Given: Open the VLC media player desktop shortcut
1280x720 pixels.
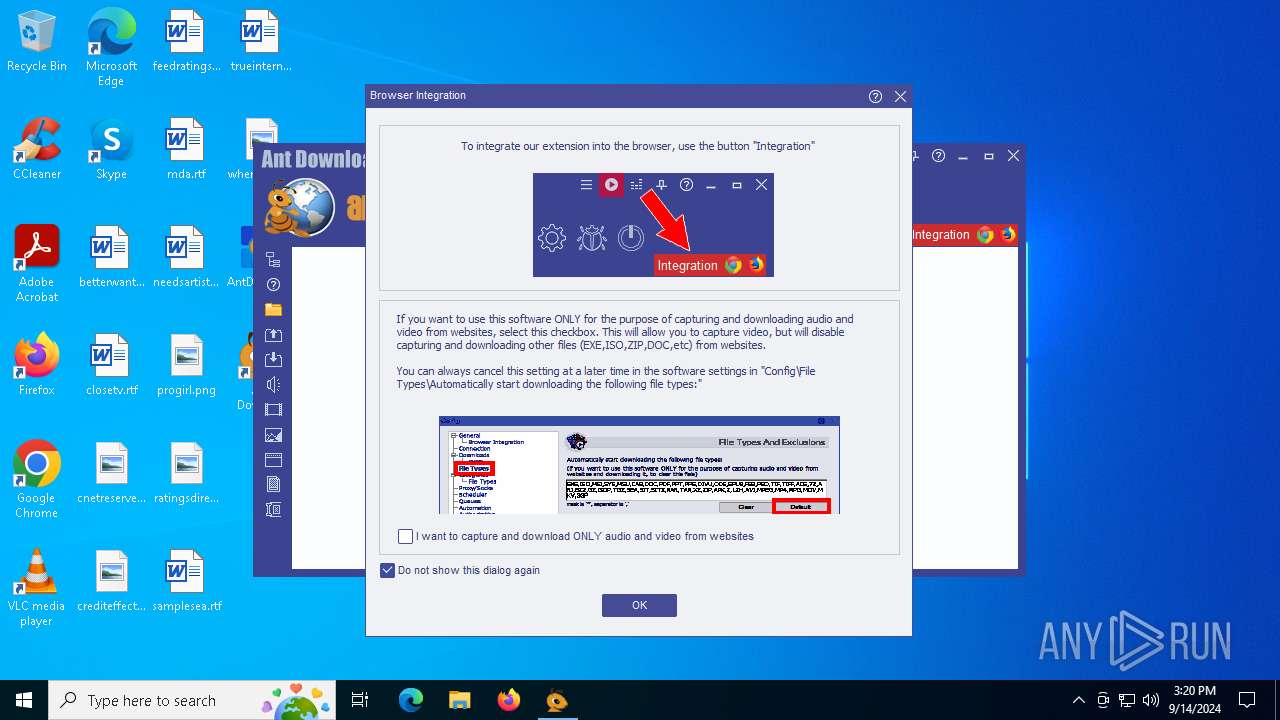Looking at the screenshot, I should [x=37, y=588].
